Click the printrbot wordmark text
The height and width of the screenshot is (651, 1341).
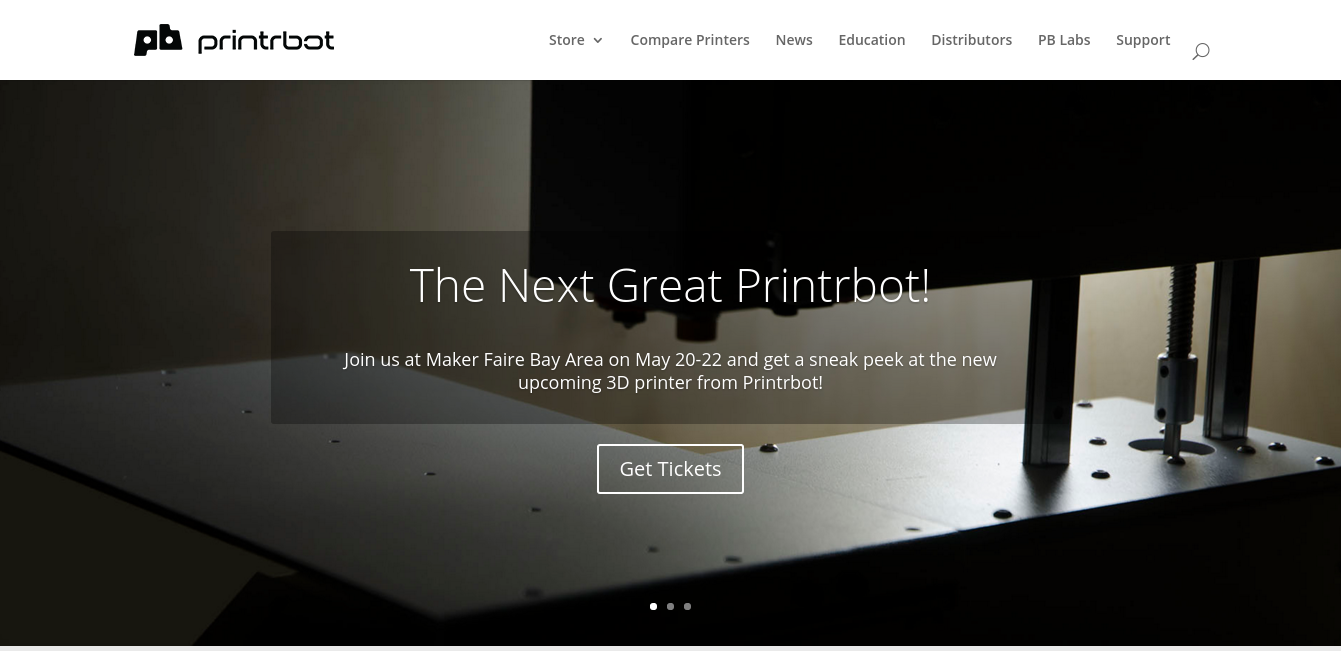pyautogui.click(x=266, y=41)
